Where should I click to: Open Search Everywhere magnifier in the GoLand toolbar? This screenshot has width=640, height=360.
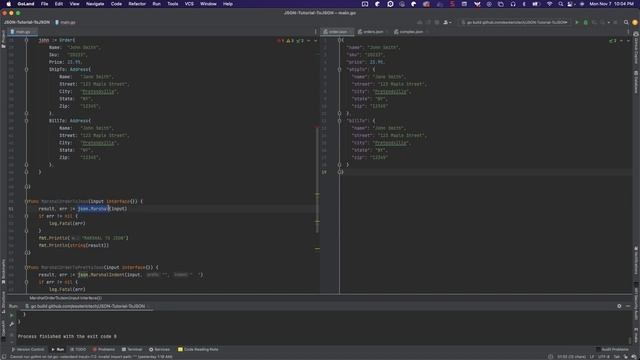tap(626, 22)
